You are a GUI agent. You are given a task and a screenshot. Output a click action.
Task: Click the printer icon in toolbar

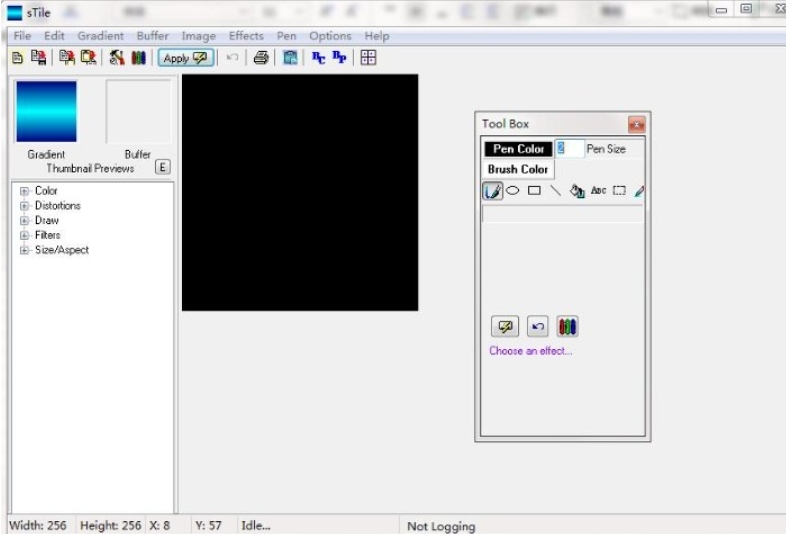click(260, 58)
